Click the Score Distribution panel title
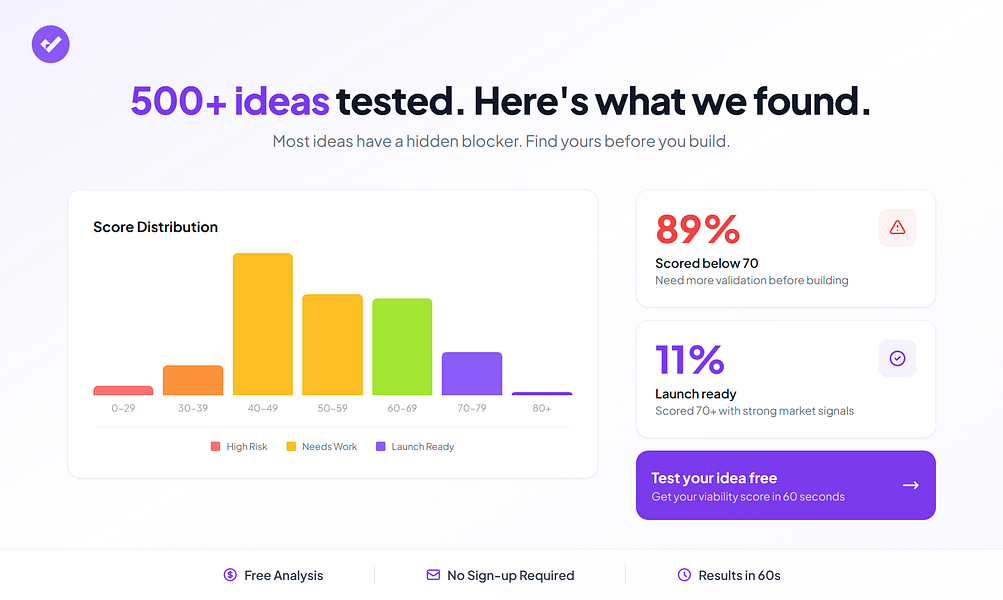 pyautogui.click(x=155, y=227)
